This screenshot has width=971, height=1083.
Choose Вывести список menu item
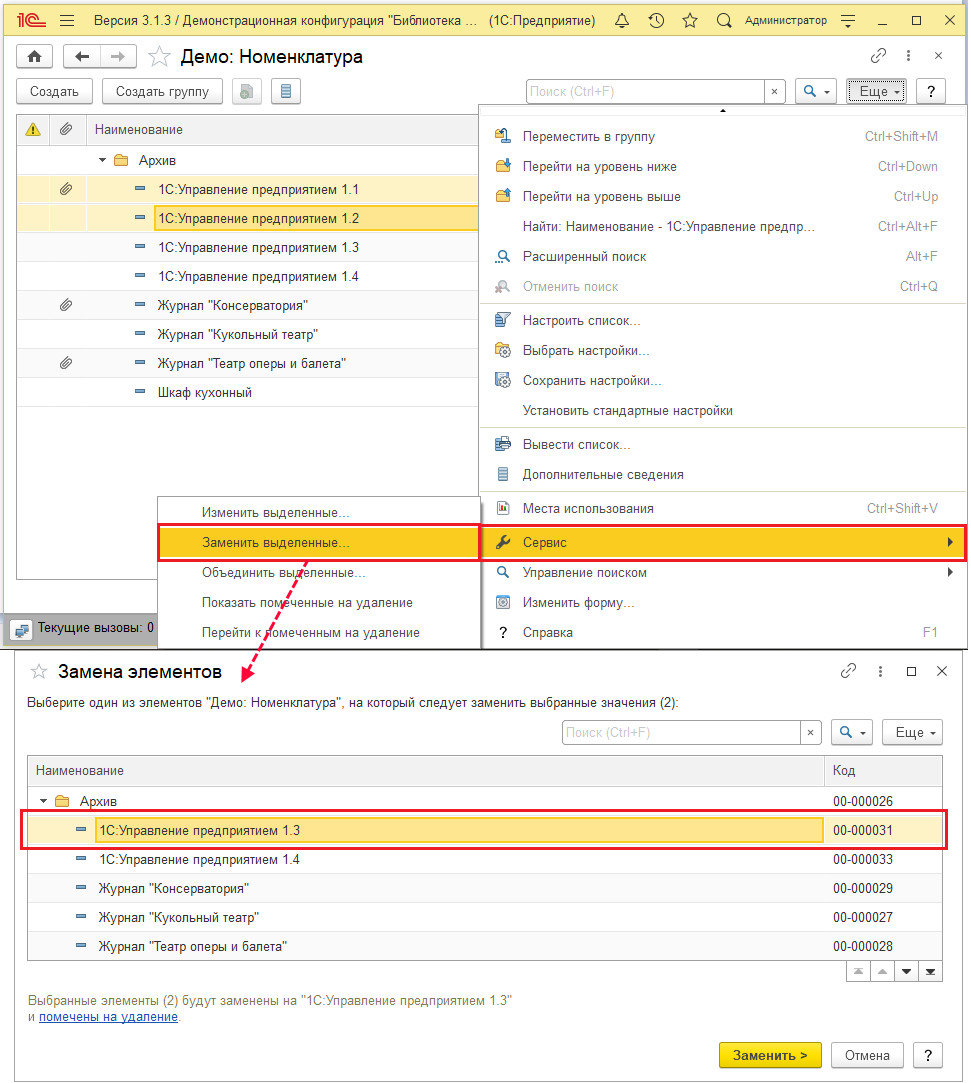[722, 444]
